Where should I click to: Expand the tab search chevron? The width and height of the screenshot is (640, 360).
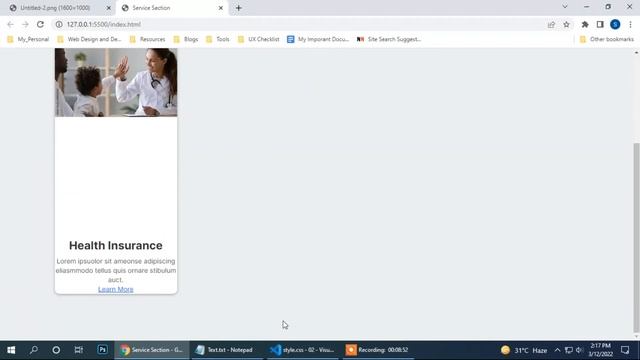tap(565, 7)
